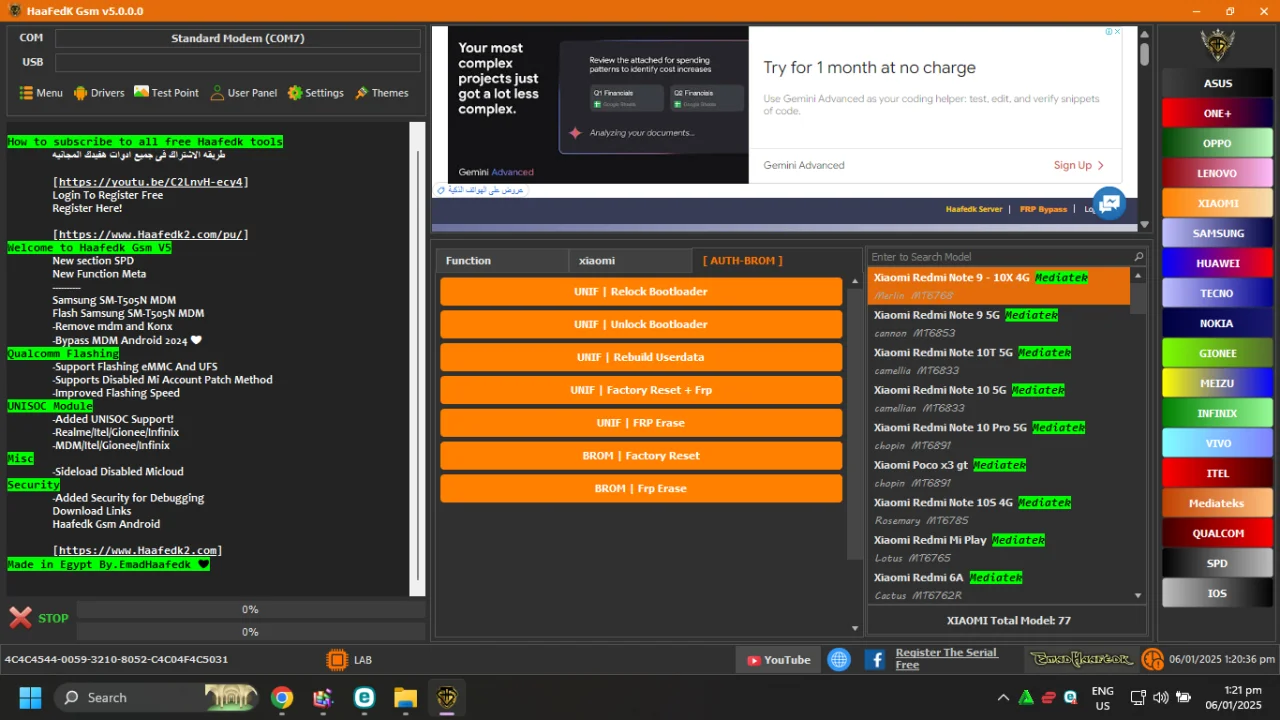Screen dimensions: 1280x720
Task: Select Xiaomi Poco x3 gt model
Action: pyautogui.click(x=999, y=474)
